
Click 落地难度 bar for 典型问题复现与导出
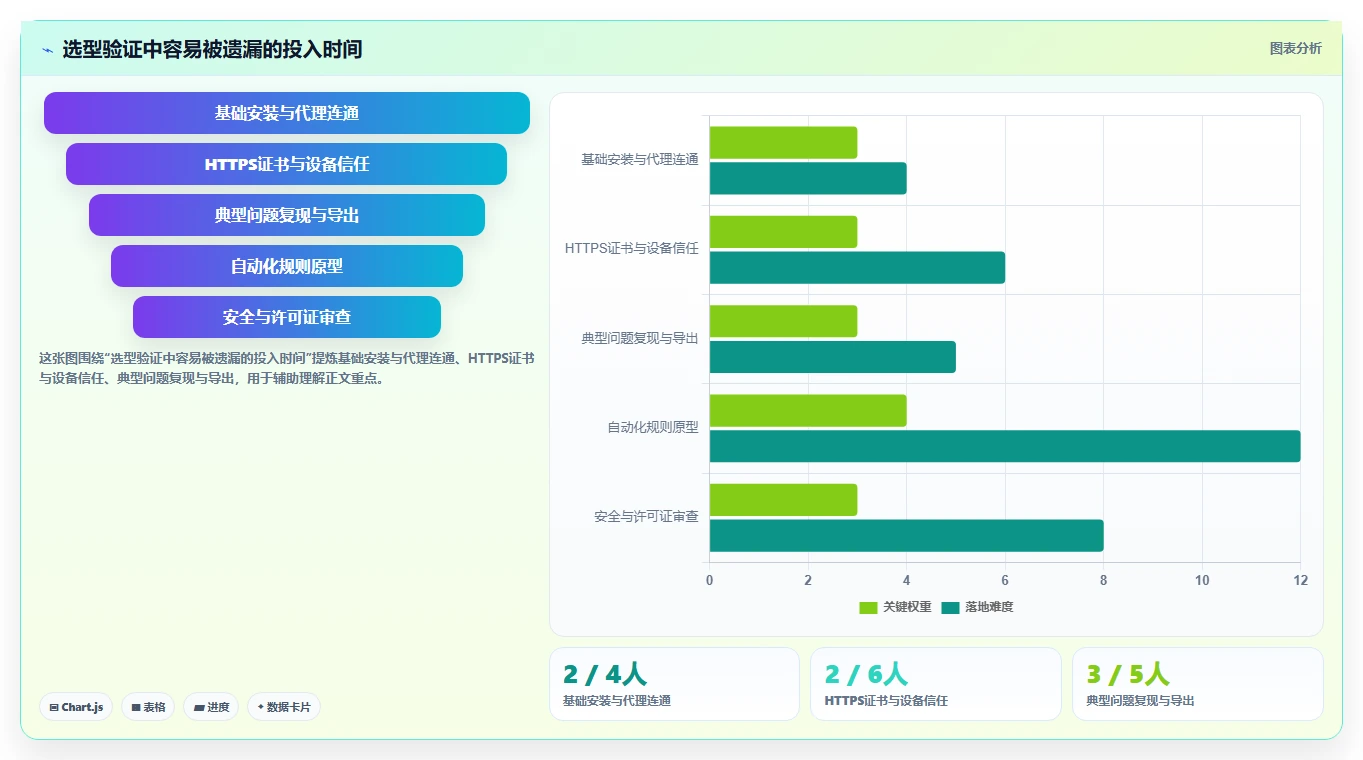(833, 357)
